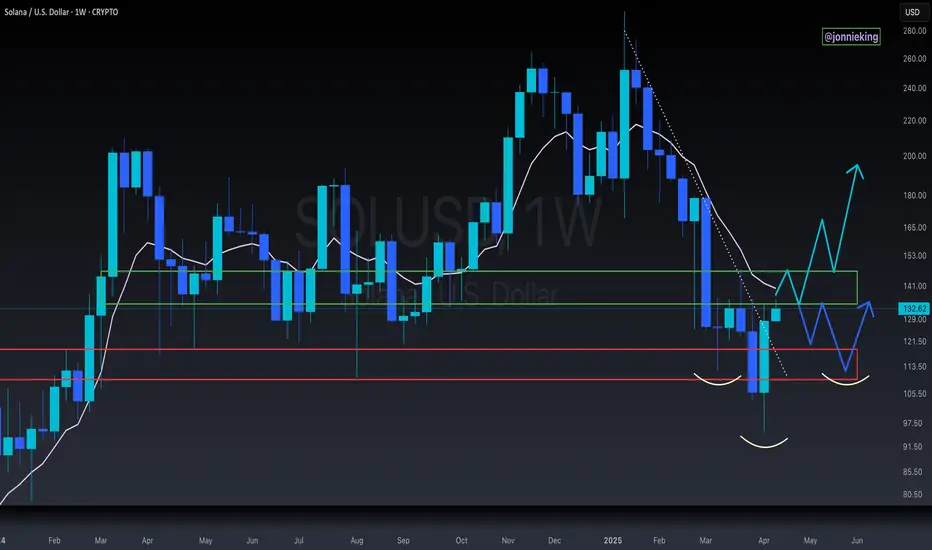932x550 pixels.
Task: Select the 153.00 price axis label
Action: (914, 256)
